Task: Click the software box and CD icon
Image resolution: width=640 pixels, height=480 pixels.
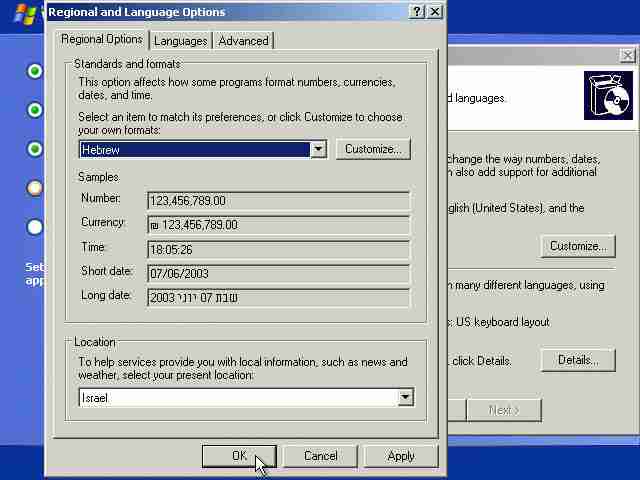Action: click(608, 96)
